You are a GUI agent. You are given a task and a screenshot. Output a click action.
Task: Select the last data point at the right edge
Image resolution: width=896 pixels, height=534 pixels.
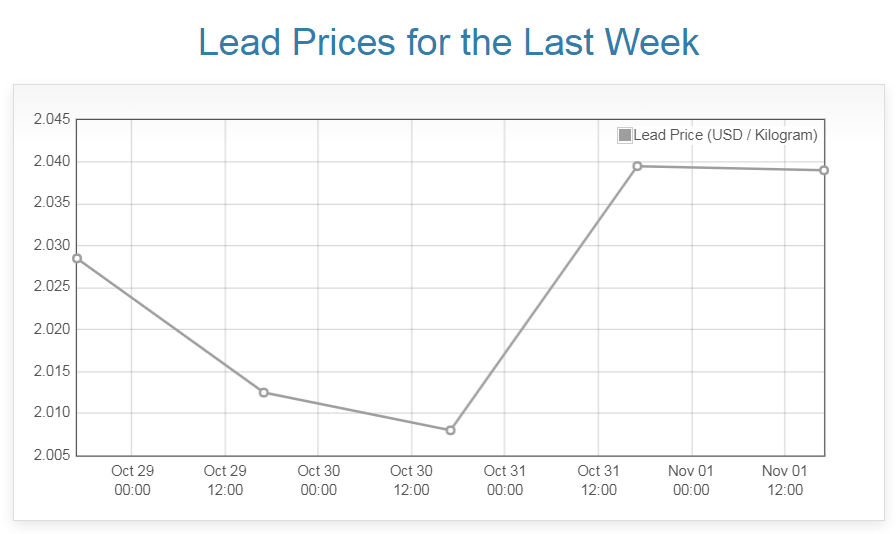(x=824, y=170)
